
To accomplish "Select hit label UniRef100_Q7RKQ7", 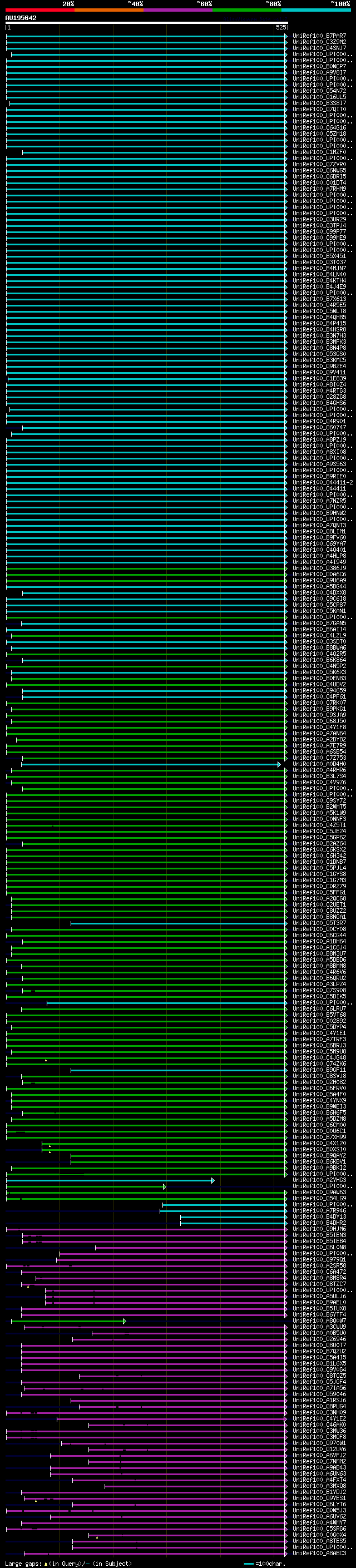I will [x=319, y=703].
